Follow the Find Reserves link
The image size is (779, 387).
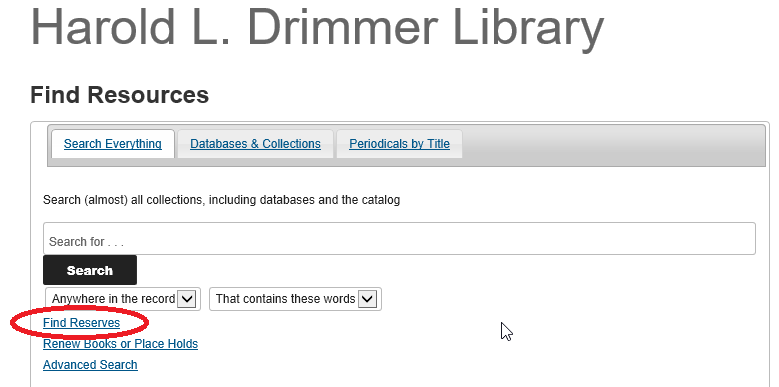coord(81,323)
